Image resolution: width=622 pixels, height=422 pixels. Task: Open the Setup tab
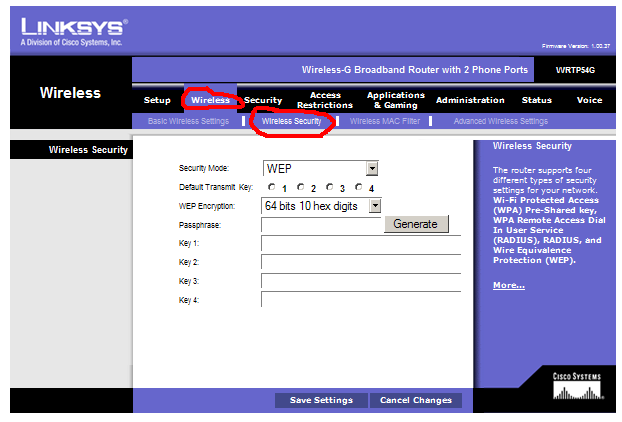click(x=157, y=100)
